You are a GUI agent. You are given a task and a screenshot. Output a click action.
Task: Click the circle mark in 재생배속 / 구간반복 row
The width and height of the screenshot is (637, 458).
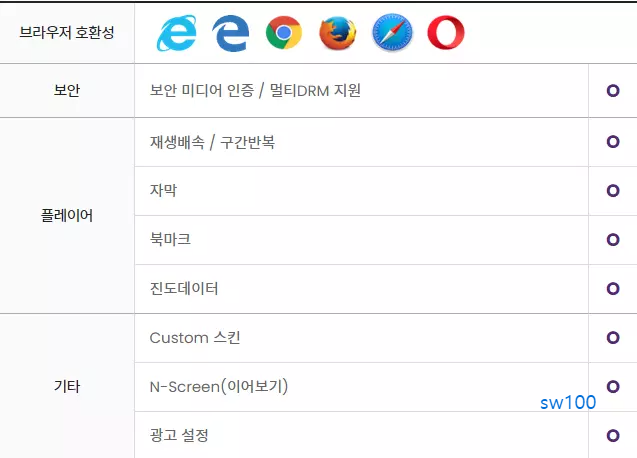(x=613, y=141)
